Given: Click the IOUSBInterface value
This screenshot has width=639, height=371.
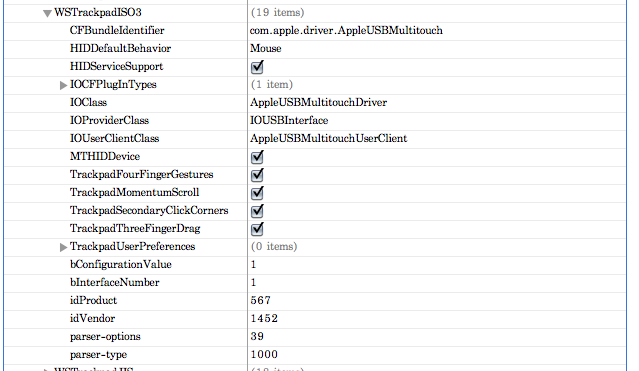Looking at the screenshot, I should pyautogui.click(x=289, y=120).
